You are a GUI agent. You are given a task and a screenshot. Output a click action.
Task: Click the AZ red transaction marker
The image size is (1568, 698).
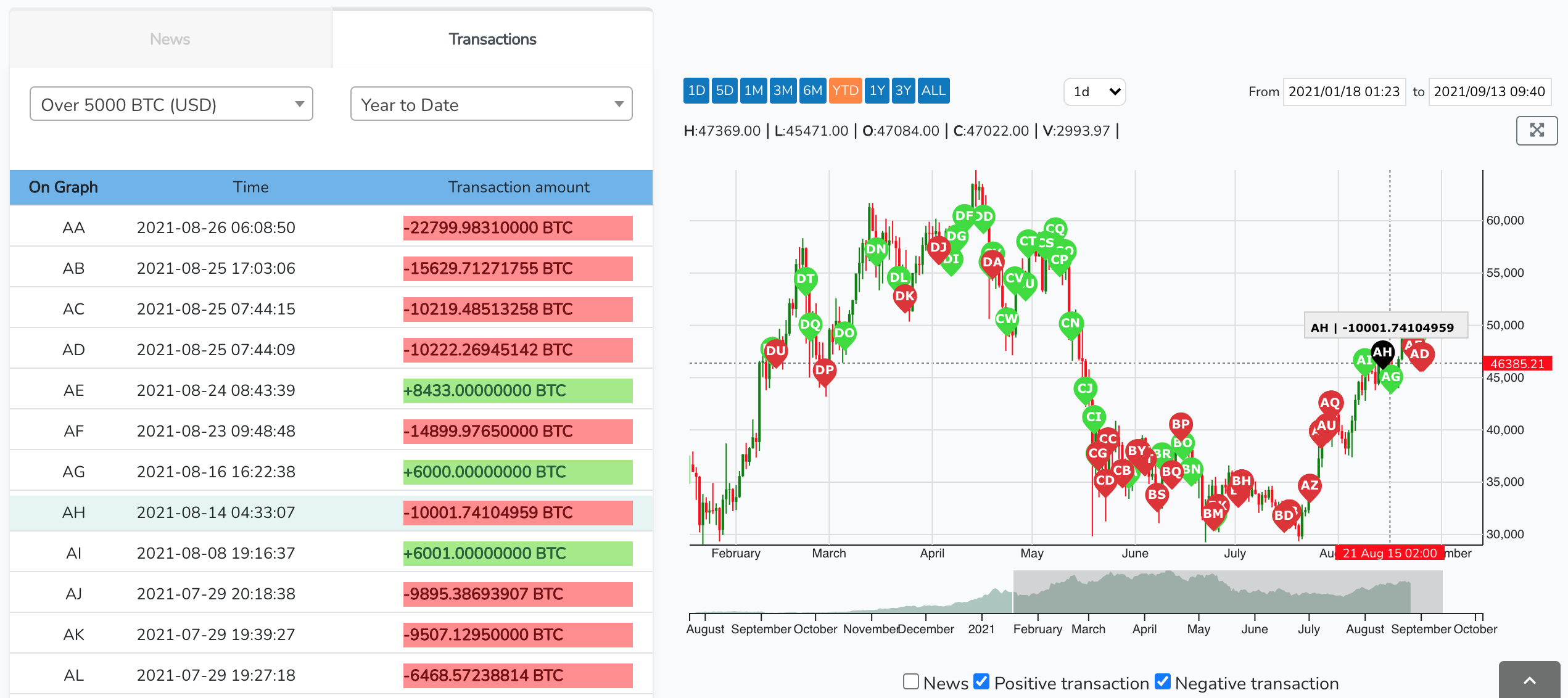1309,485
